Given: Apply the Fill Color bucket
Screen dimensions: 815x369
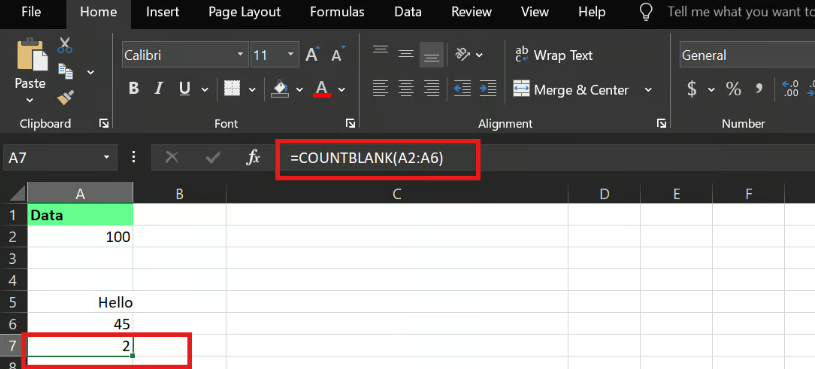Looking at the screenshot, I should (x=280, y=89).
